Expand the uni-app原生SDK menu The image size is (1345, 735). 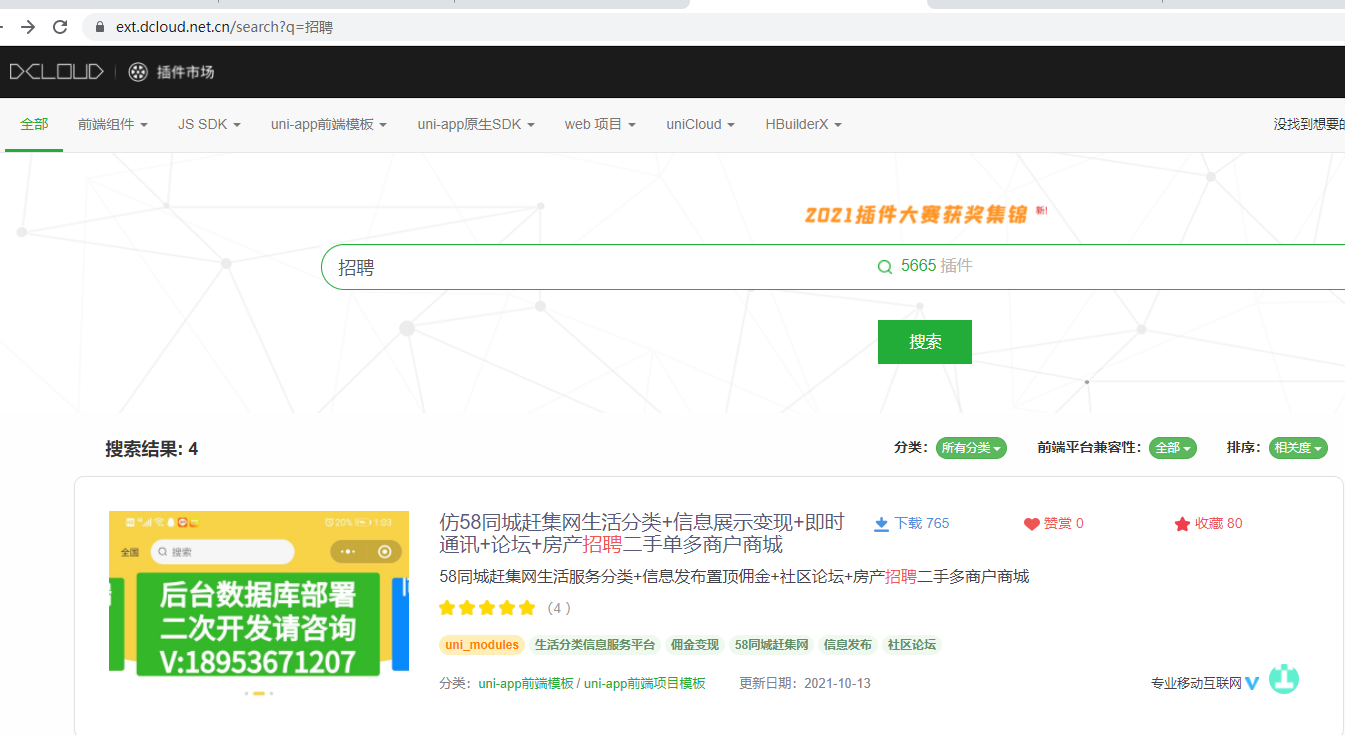pos(476,124)
